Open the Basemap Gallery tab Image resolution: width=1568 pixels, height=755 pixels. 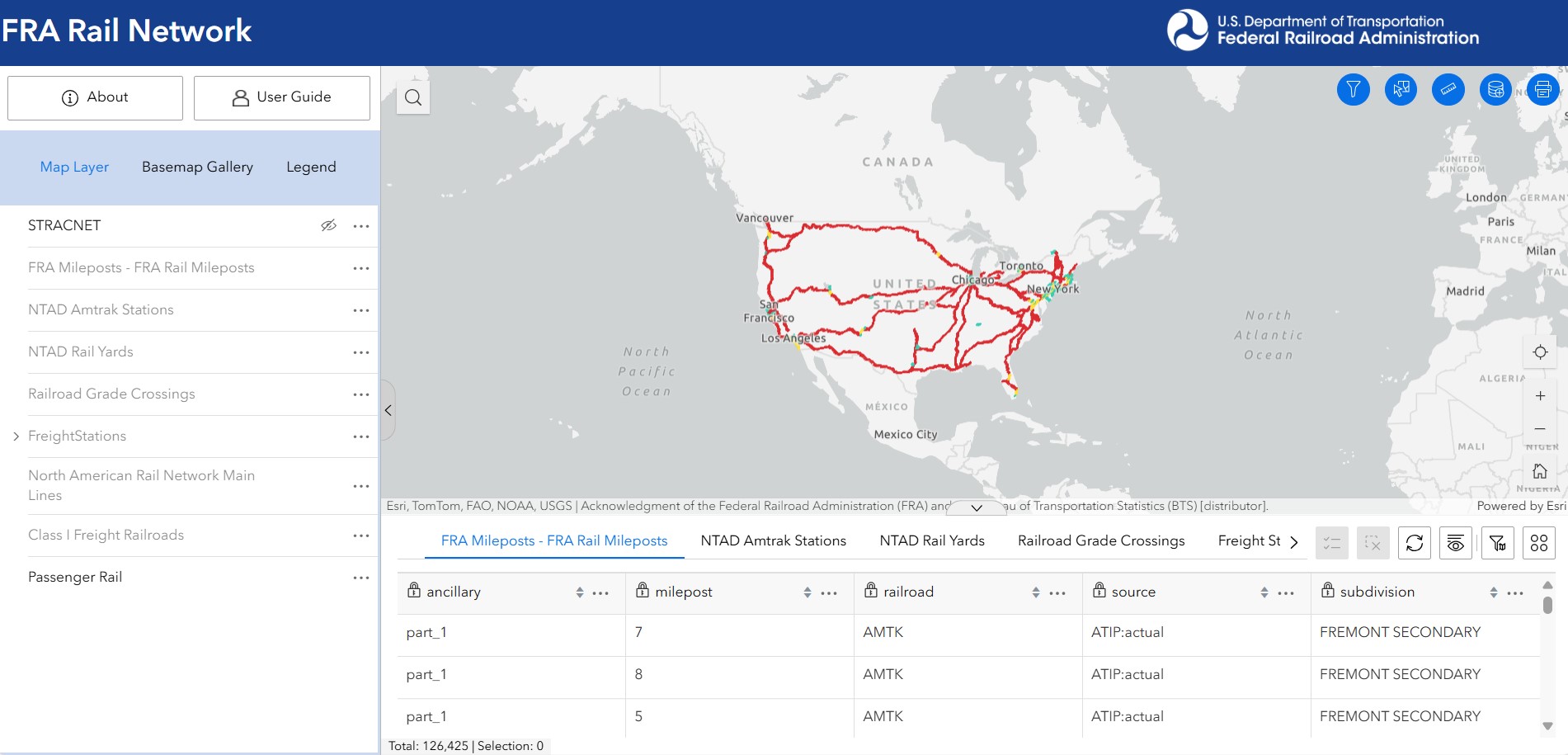coord(197,167)
